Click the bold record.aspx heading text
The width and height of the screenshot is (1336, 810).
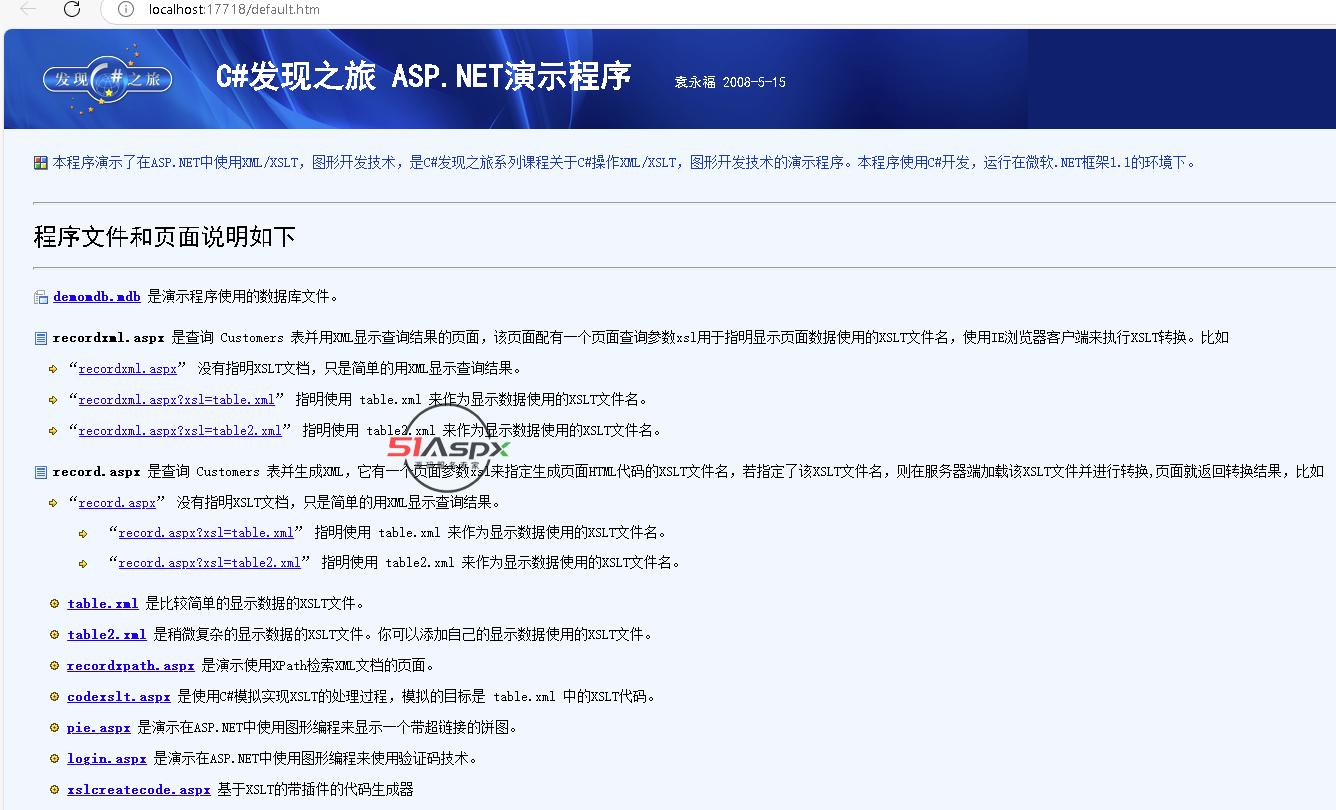[96, 472]
